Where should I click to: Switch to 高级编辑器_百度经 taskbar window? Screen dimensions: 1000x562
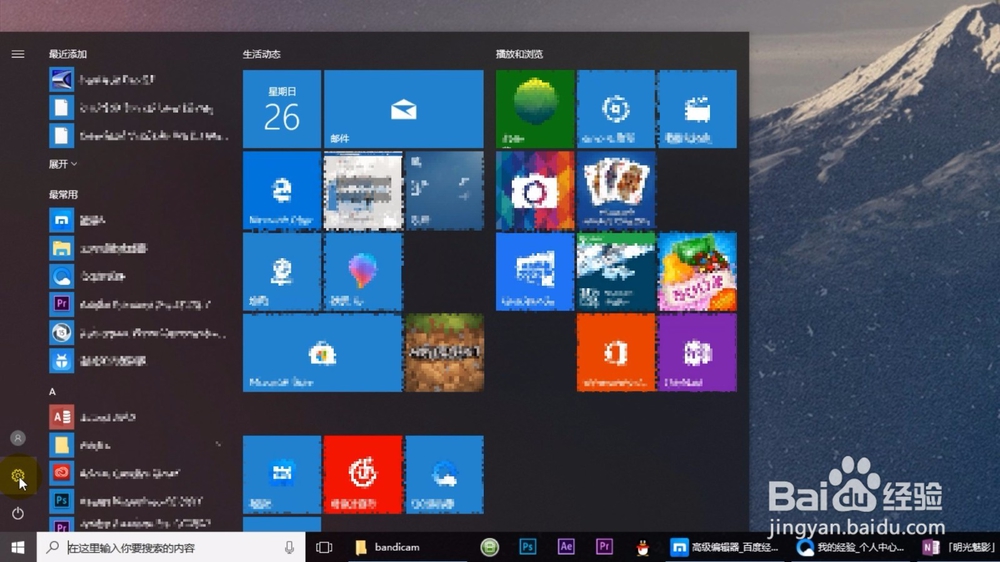725,547
